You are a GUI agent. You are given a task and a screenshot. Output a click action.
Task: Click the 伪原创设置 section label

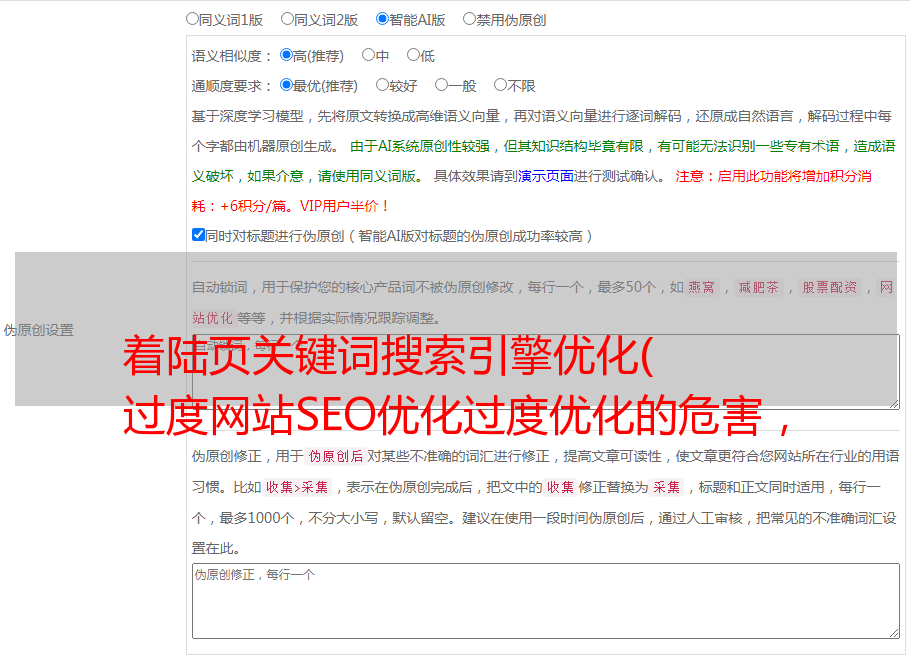click(x=38, y=330)
